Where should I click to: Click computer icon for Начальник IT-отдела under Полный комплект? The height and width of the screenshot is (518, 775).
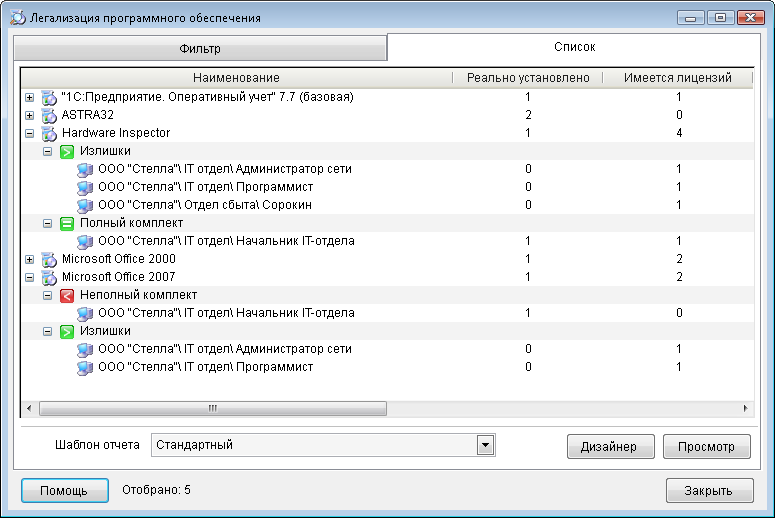tap(85, 241)
